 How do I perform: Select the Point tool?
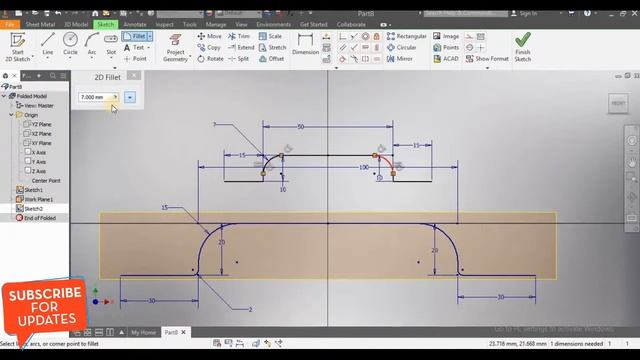click(x=135, y=59)
